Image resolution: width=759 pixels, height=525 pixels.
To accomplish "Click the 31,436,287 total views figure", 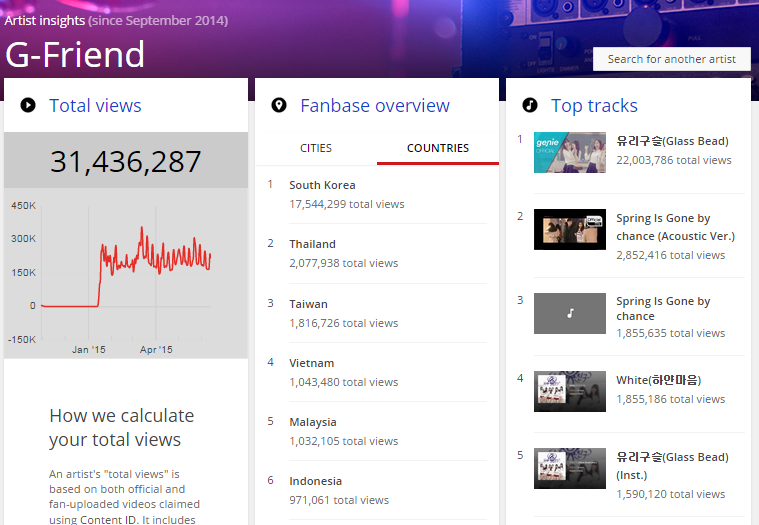I will [x=126, y=161].
